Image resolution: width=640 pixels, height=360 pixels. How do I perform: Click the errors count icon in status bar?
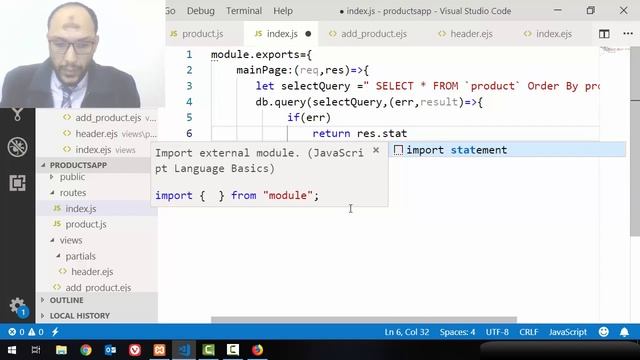coord(16,332)
